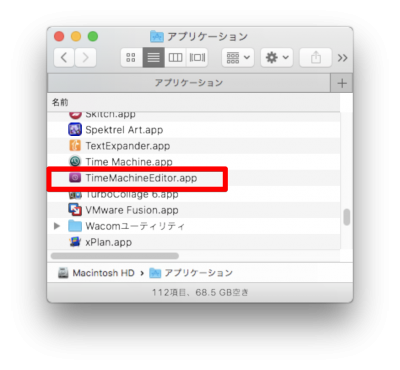Open the gear action menu
This screenshot has height=370, width=400.
click(x=277, y=58)
